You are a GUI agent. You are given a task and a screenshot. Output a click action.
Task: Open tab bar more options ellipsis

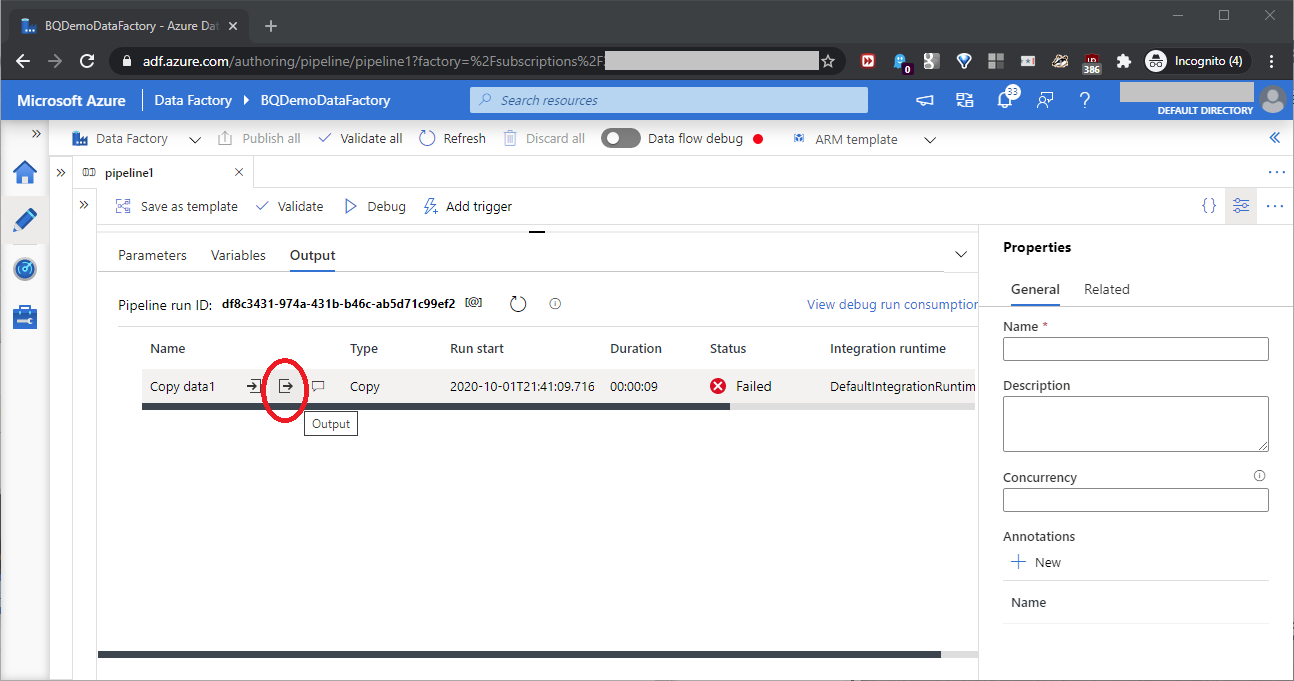(x=1276, y=172)
